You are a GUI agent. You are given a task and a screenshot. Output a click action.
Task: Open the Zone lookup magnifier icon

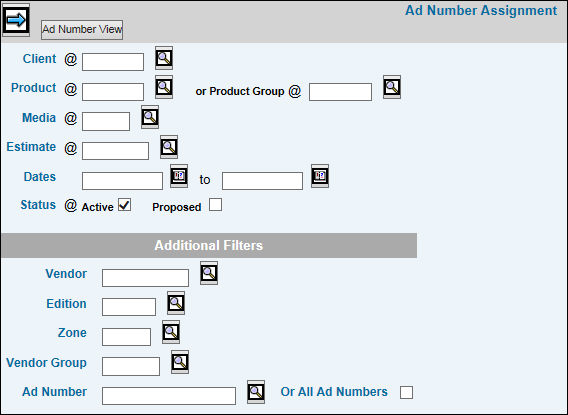[171, 332]
